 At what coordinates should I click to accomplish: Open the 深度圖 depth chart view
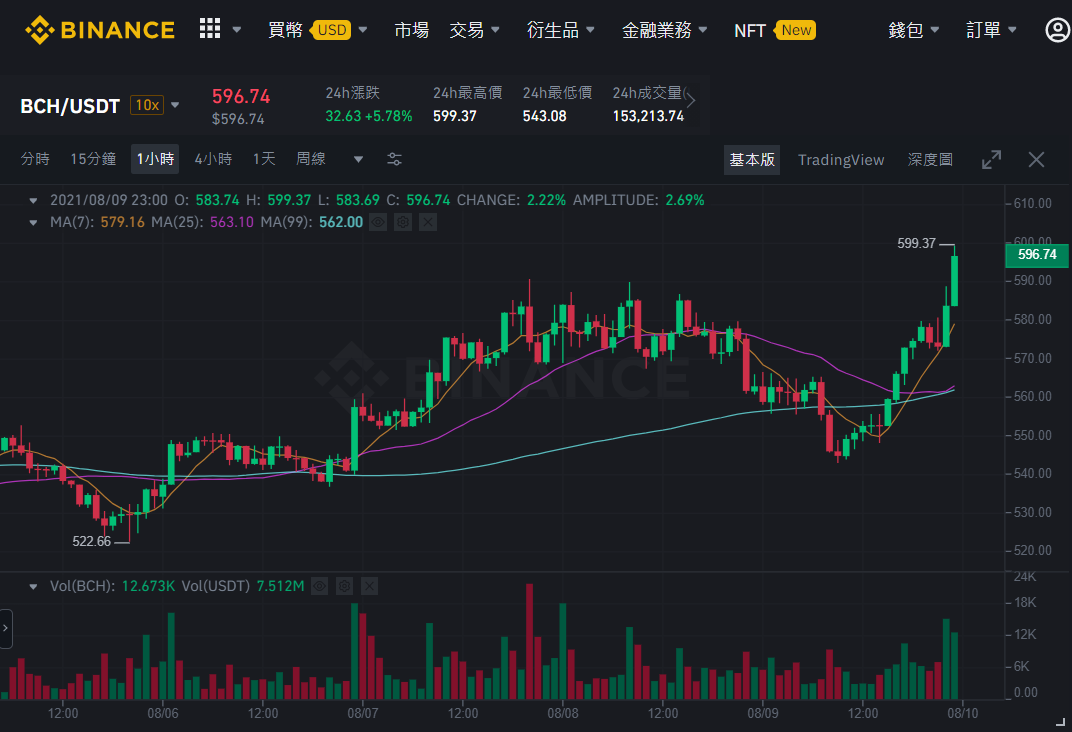pyautogui.click(x=930, y=159)
